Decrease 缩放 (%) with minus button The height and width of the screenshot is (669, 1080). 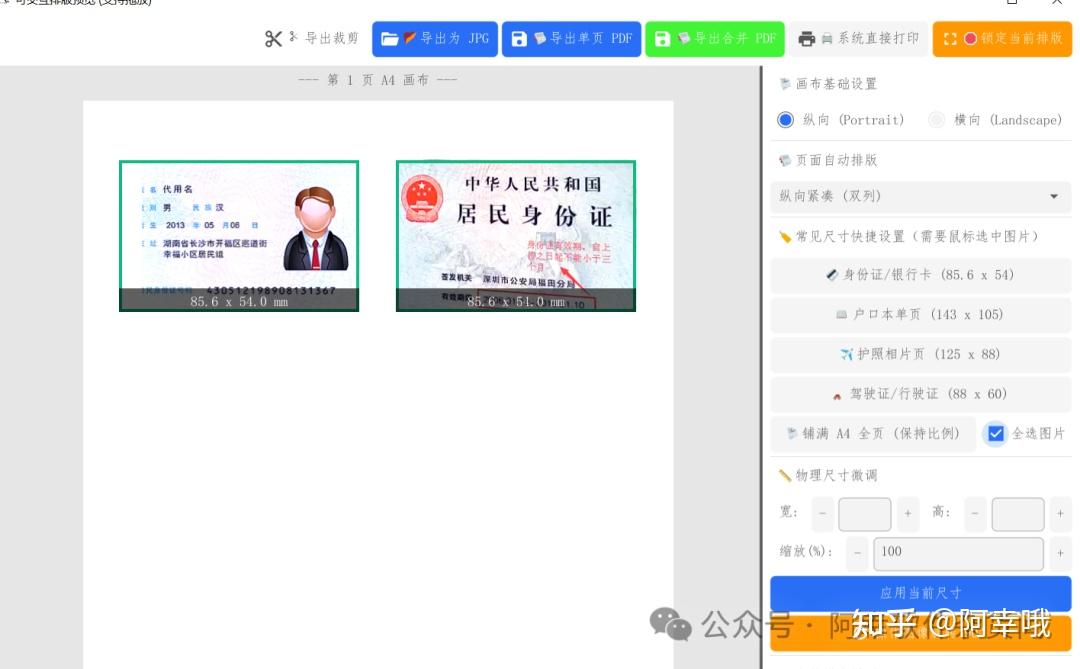858,553
